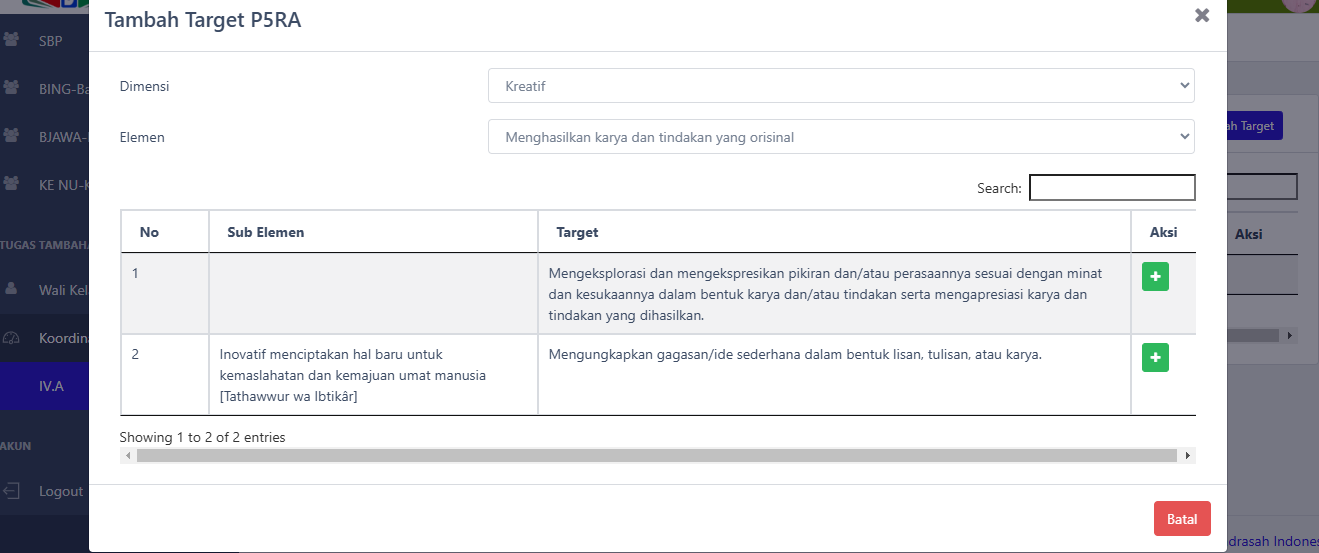Close the Tambah Target P5RA dialog

[1202, 15]
